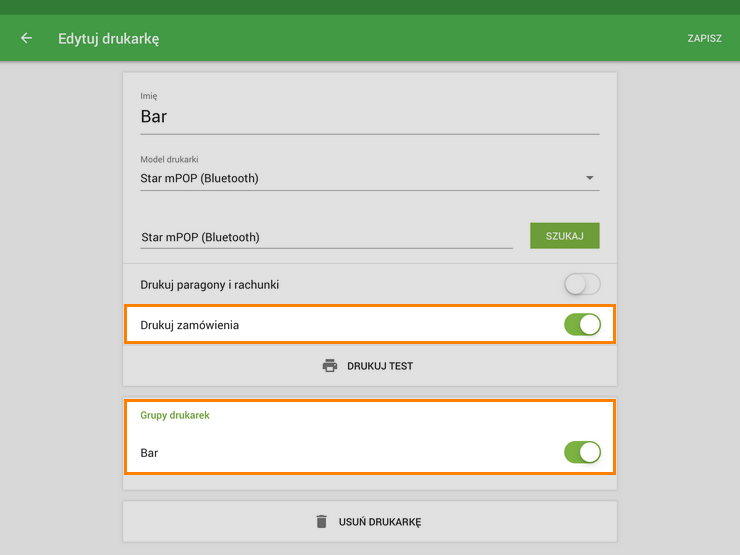Viewport: 740px width, 555px height.
Task: Click the printer icon beside DRUKUJ TEST
Action: point(330,366)
